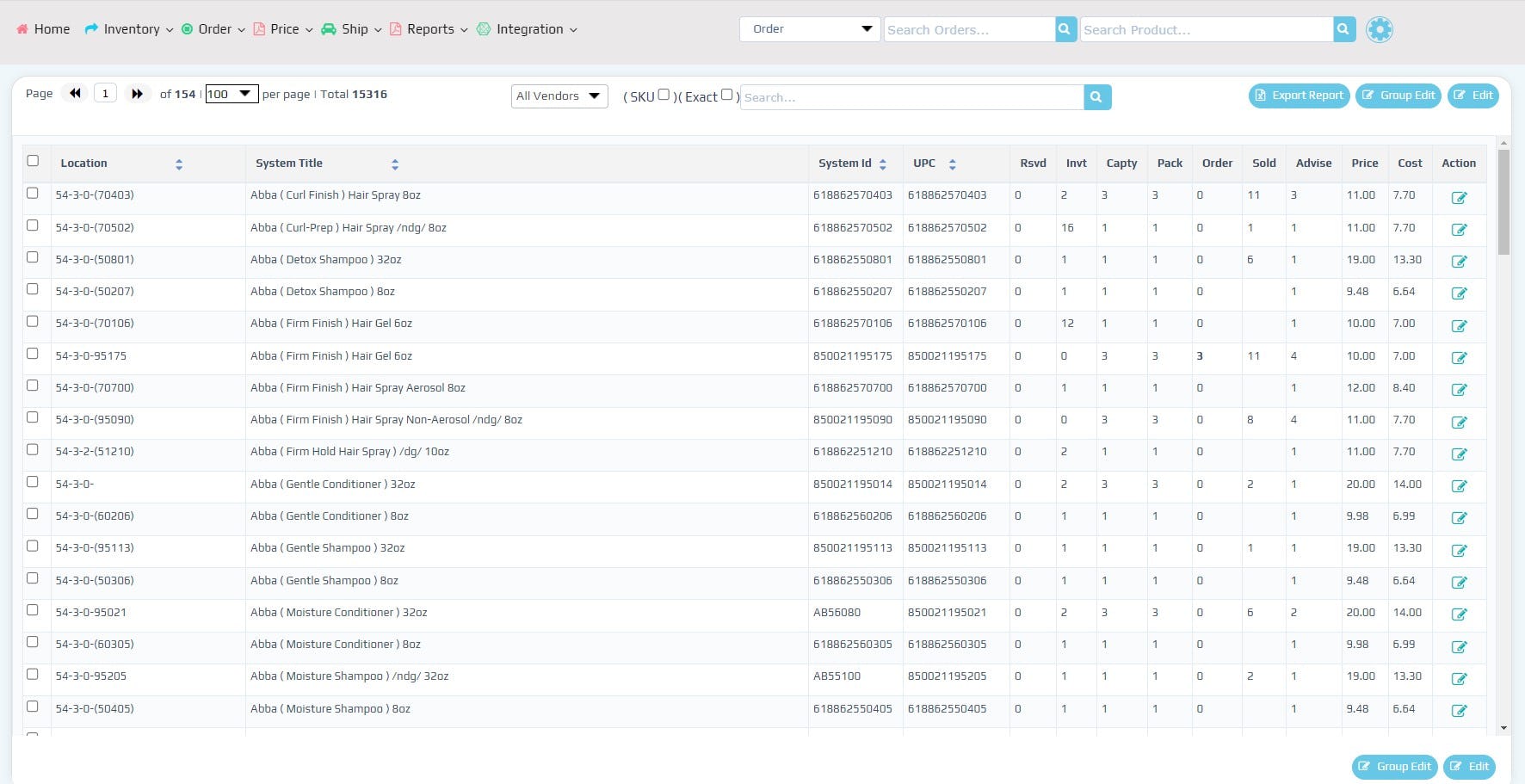Click the page number input field
Image resolution: width=1525 pixels, height=784 pixels.
coord(105,92)
